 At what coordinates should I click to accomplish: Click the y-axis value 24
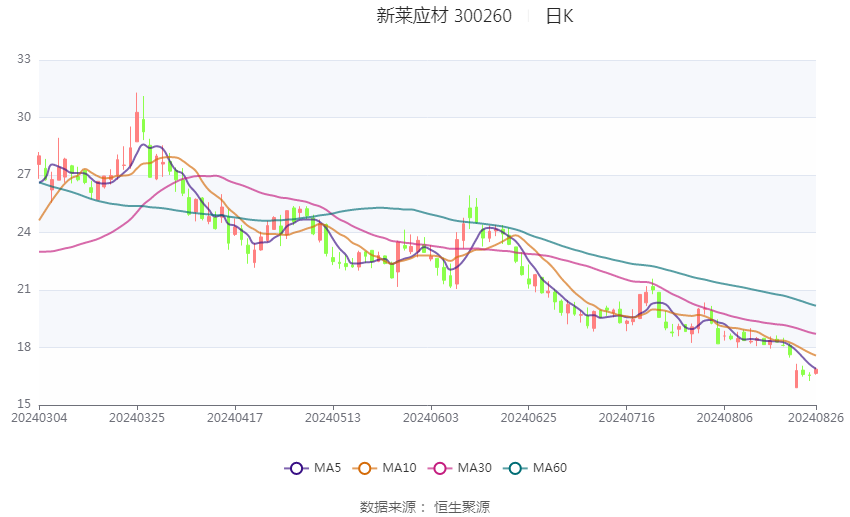tap(24, 232)
